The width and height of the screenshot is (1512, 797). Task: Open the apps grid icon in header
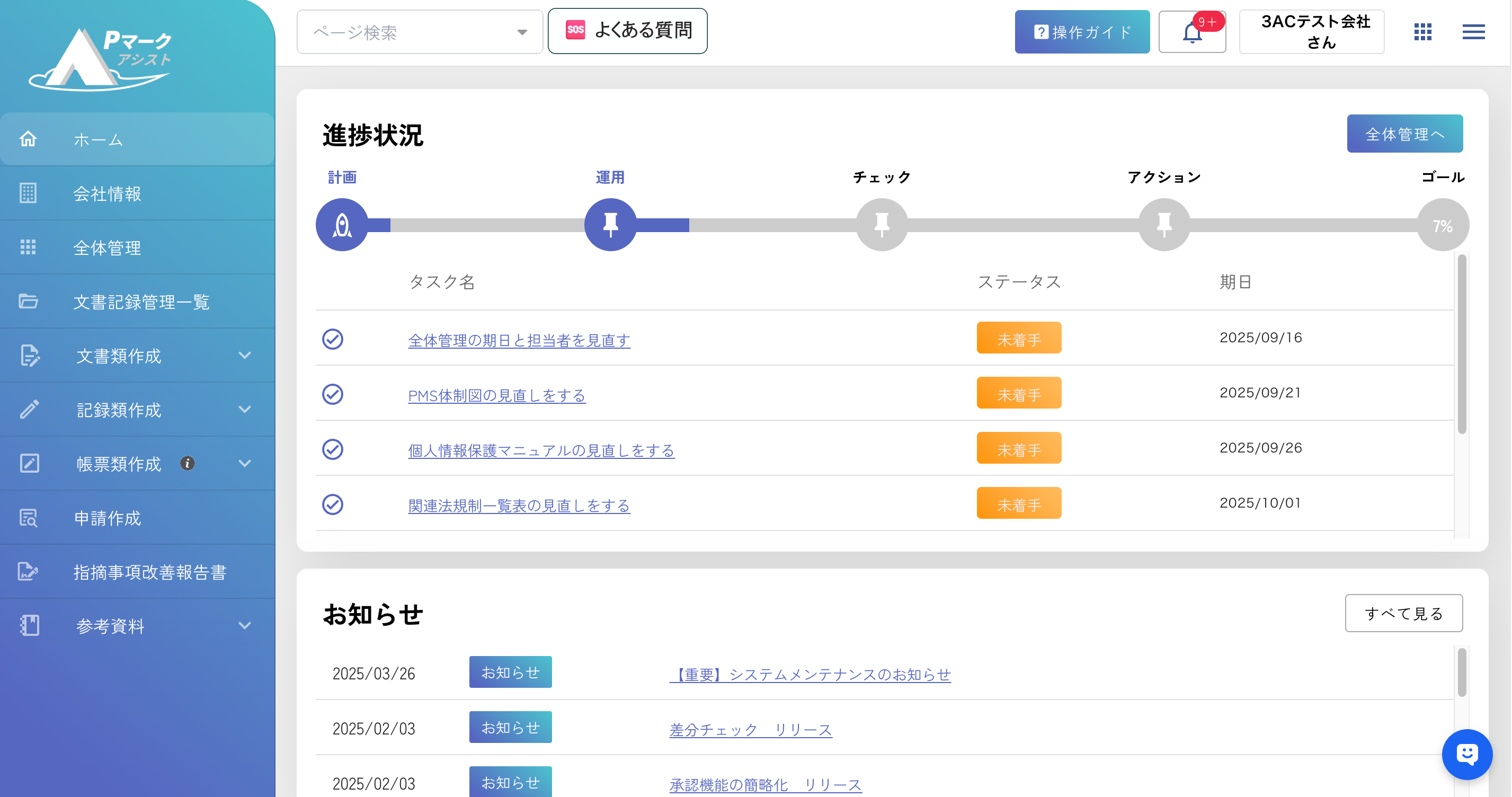click(1423, 32)
